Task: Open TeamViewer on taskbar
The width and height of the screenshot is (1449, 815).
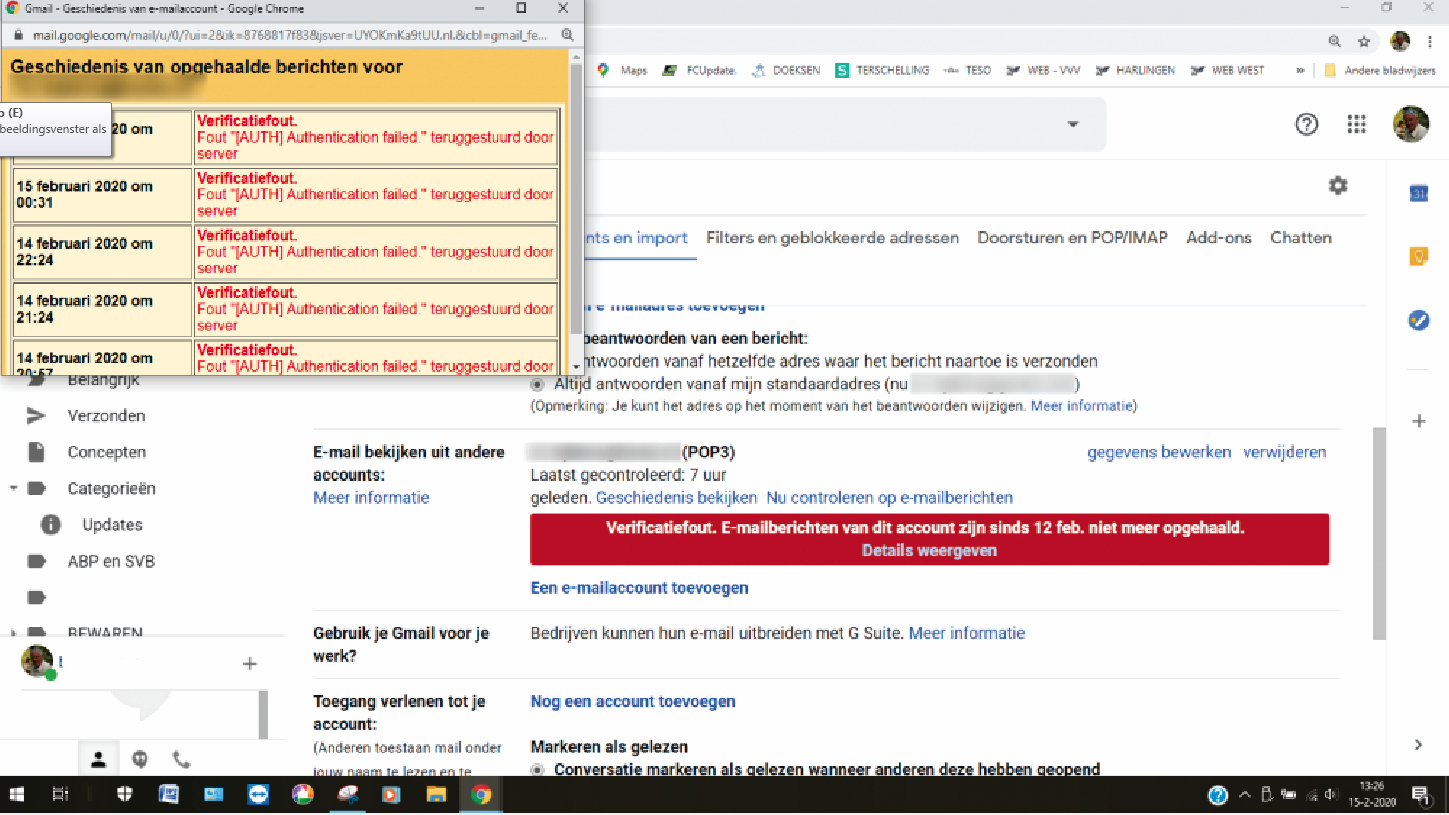Action: click(258, 795)
